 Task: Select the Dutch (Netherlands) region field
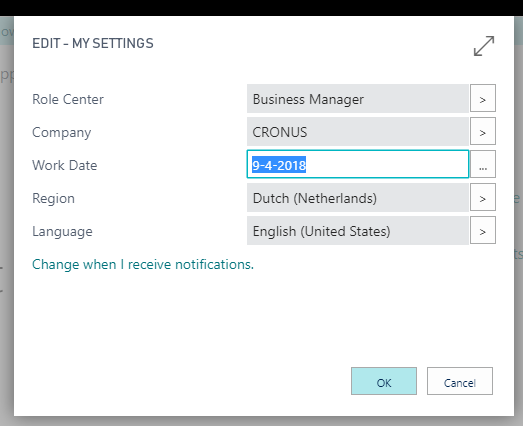(x=358, y=197)
